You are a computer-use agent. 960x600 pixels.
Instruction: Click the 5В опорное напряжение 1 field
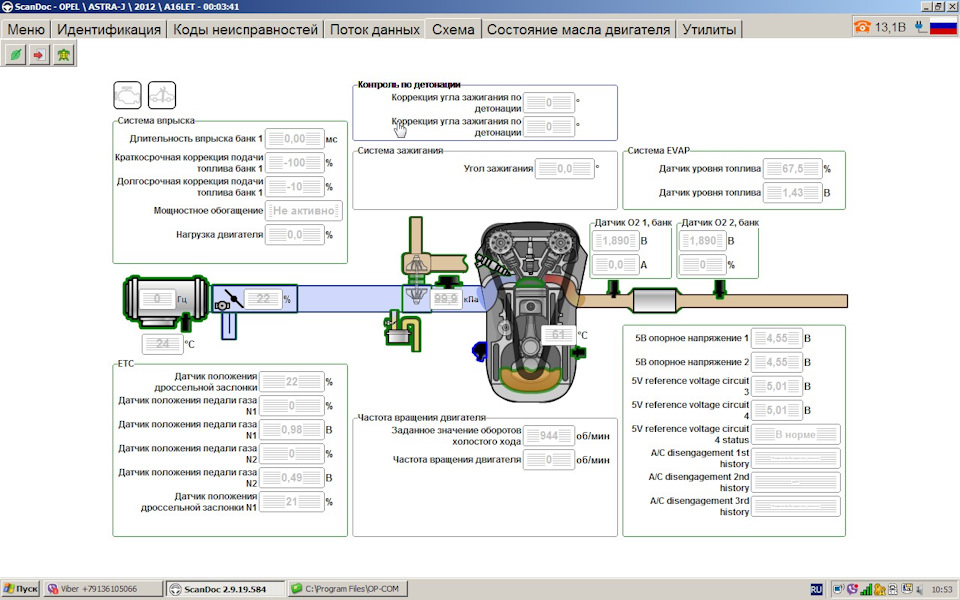tap(777, 338)
